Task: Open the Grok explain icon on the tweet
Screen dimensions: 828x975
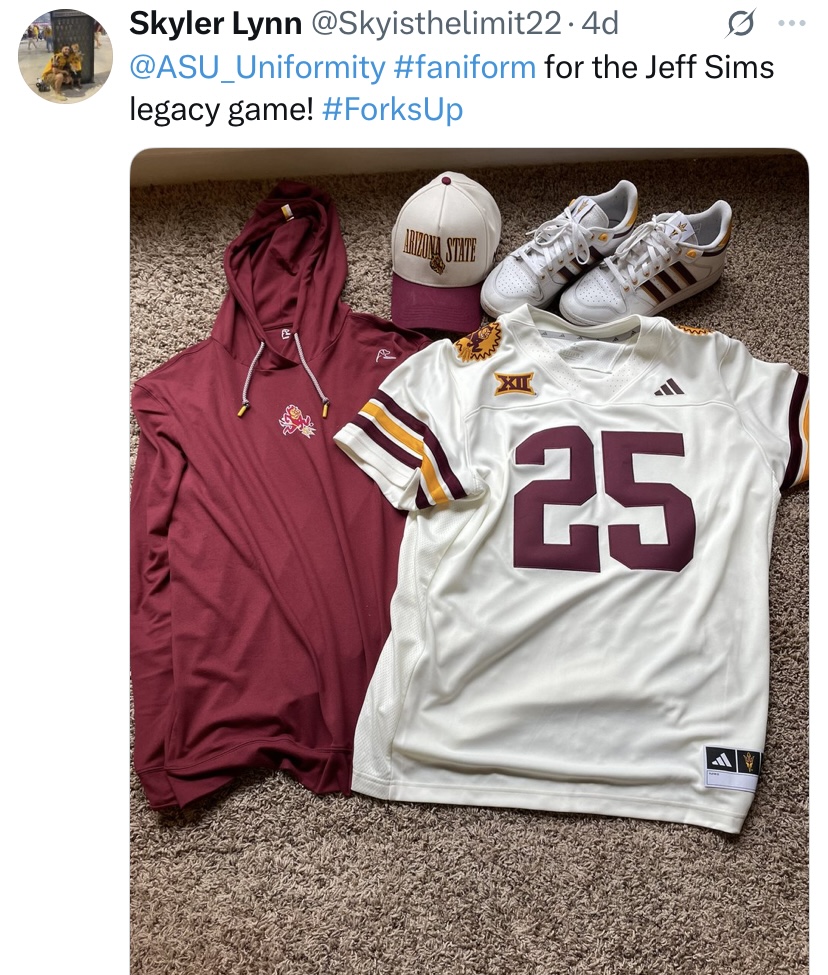Action: click(740, 23)
